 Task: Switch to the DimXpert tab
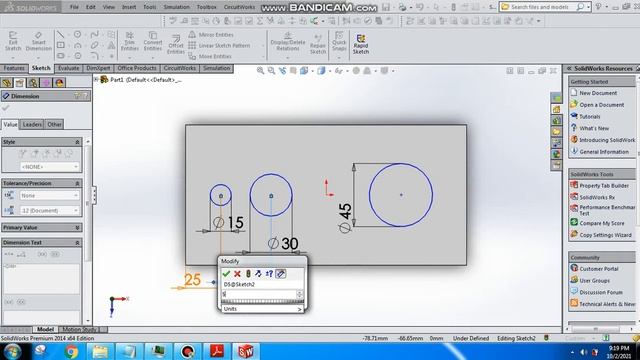tap(98, 68)
